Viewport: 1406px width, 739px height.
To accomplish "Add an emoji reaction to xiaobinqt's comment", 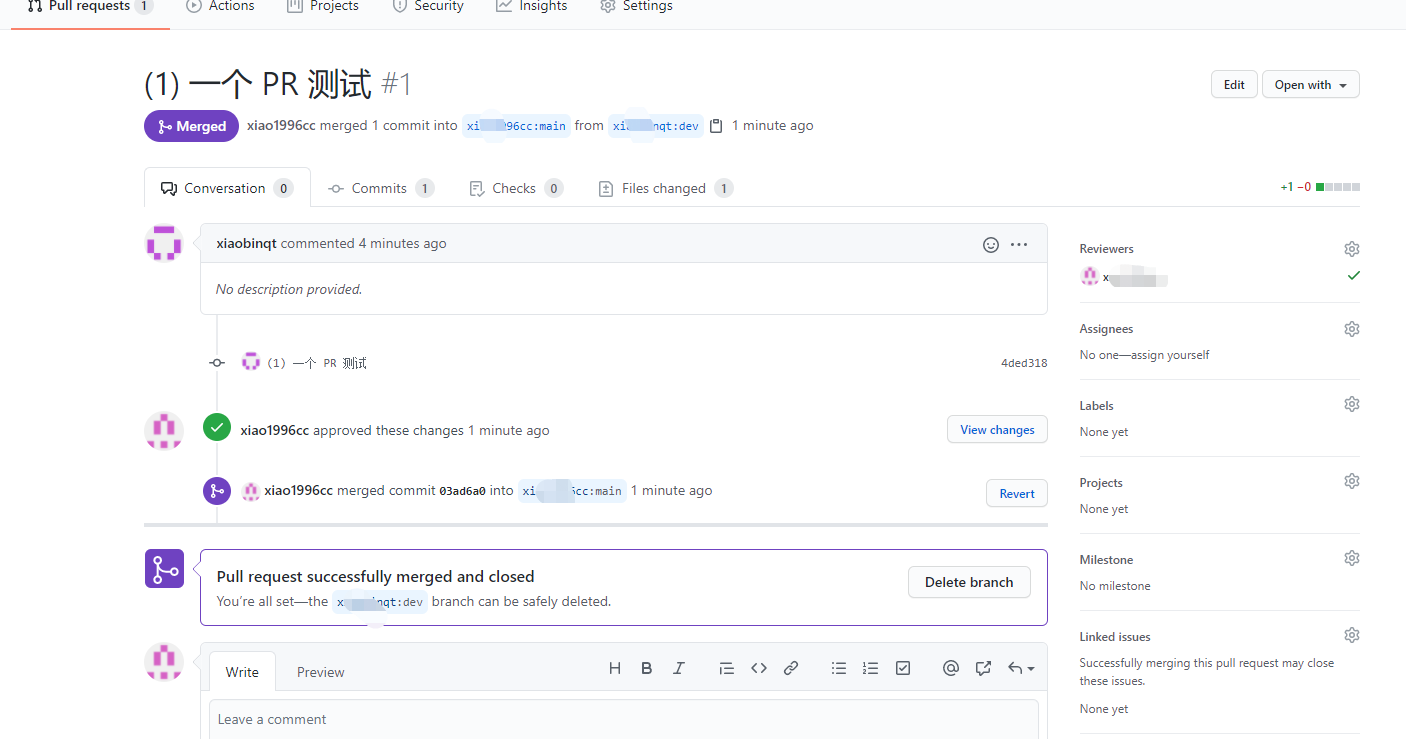I will [990, 244].
